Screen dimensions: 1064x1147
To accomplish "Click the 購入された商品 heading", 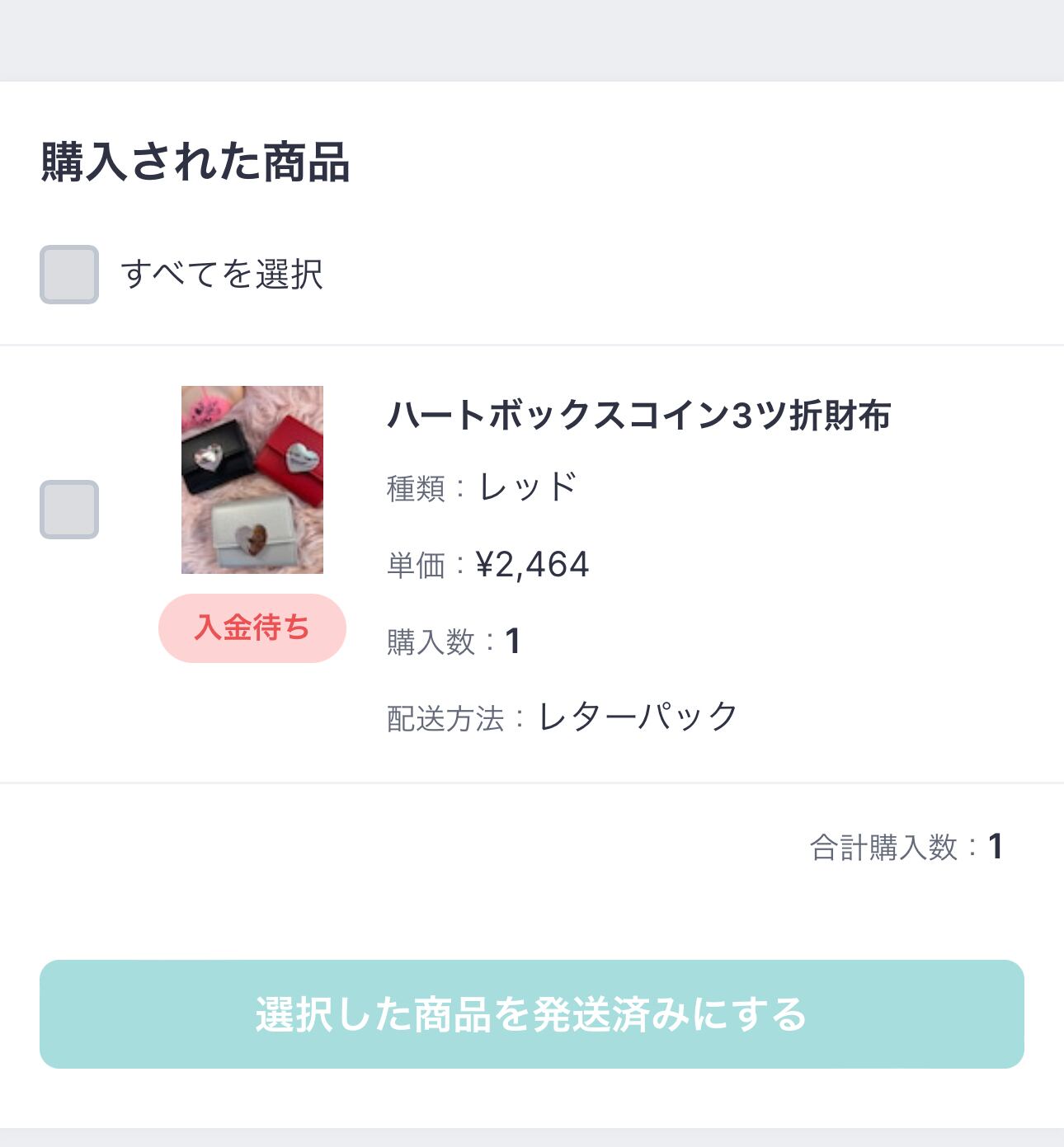I will coord(195,162).
